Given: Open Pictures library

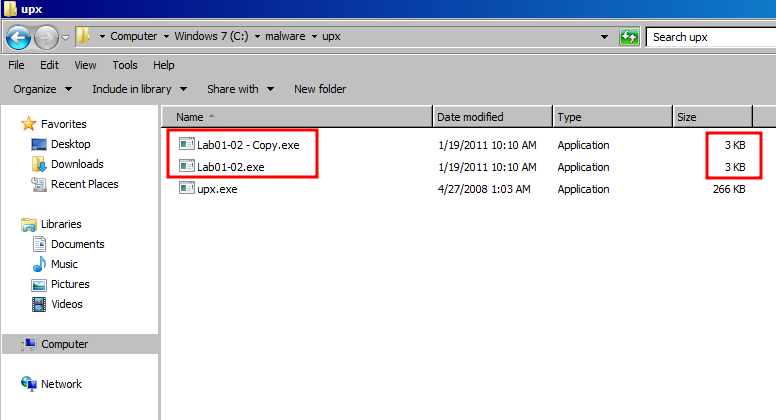Looking at the screenshot, I should pos(70,284).
